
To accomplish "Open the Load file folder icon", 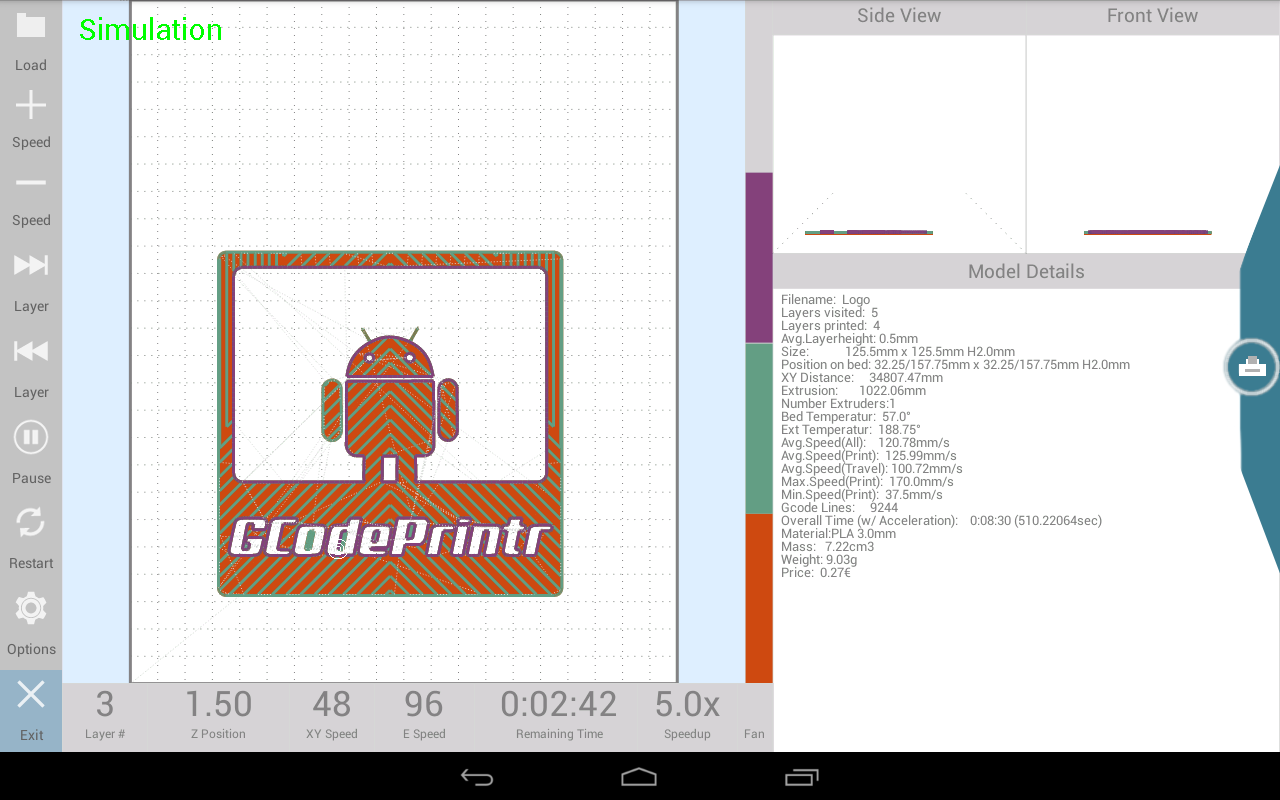I will point(30,27).
